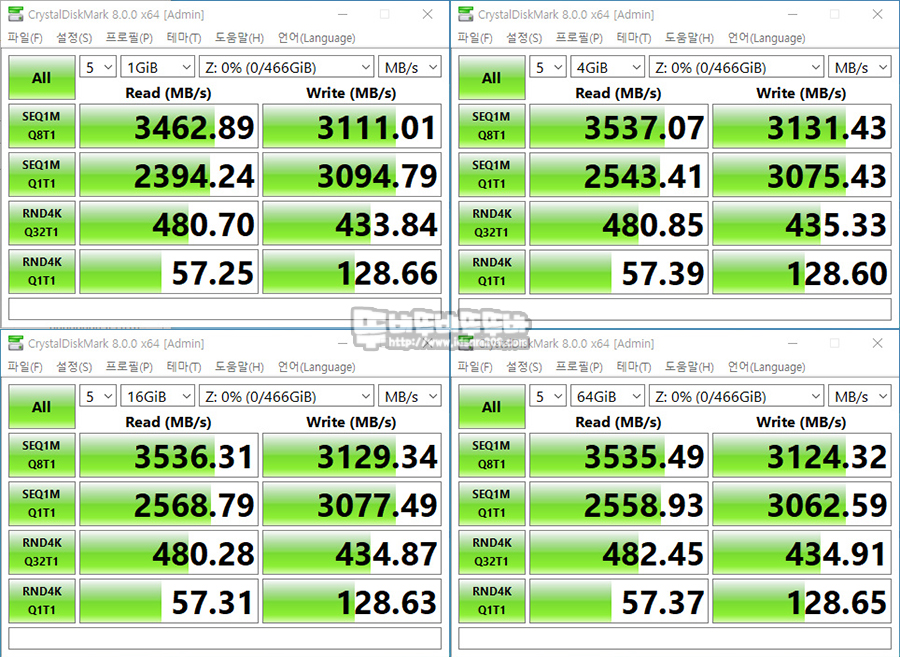Open drive selector in the 1GiB window
The image size is (900, 657).
point(286,67)
